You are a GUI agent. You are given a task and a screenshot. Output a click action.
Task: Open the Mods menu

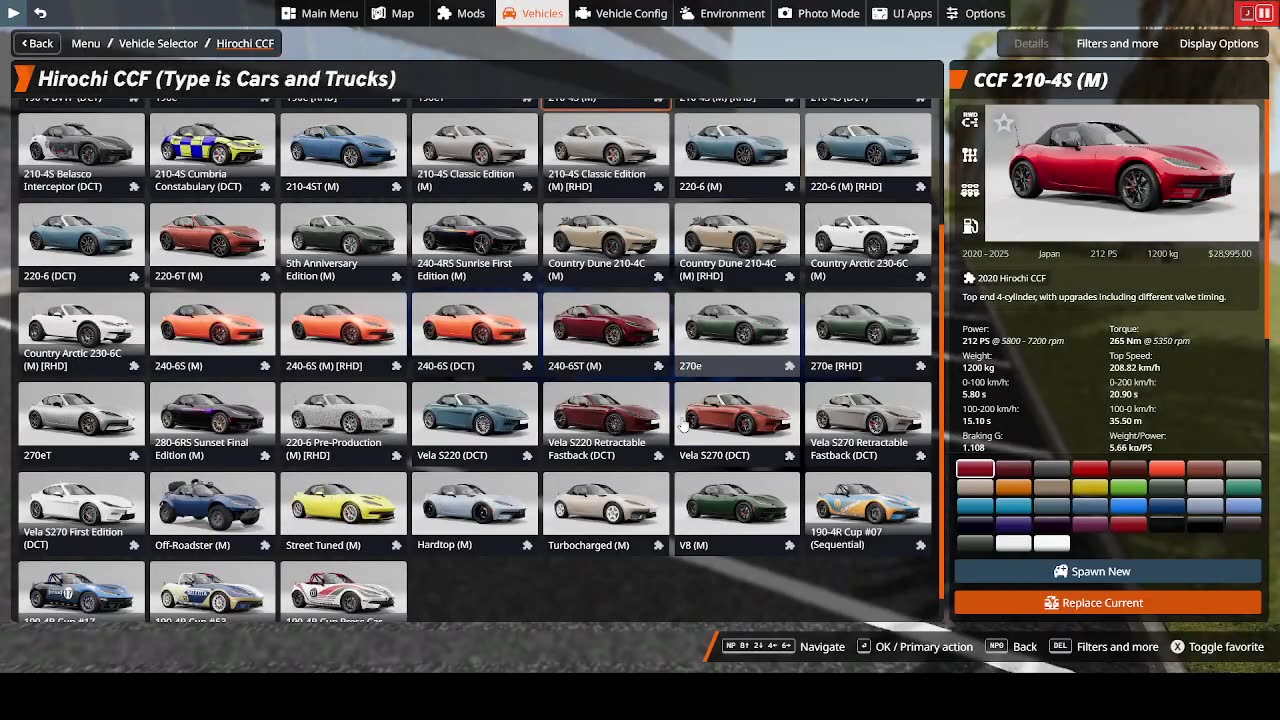(x=461, y=13)
